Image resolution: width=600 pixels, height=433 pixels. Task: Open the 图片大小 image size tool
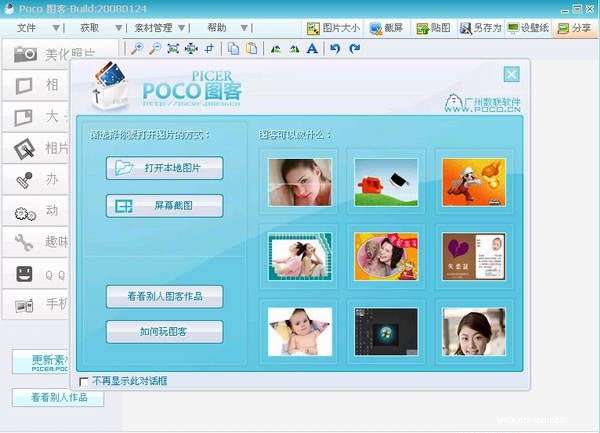[x=333, y=28]
